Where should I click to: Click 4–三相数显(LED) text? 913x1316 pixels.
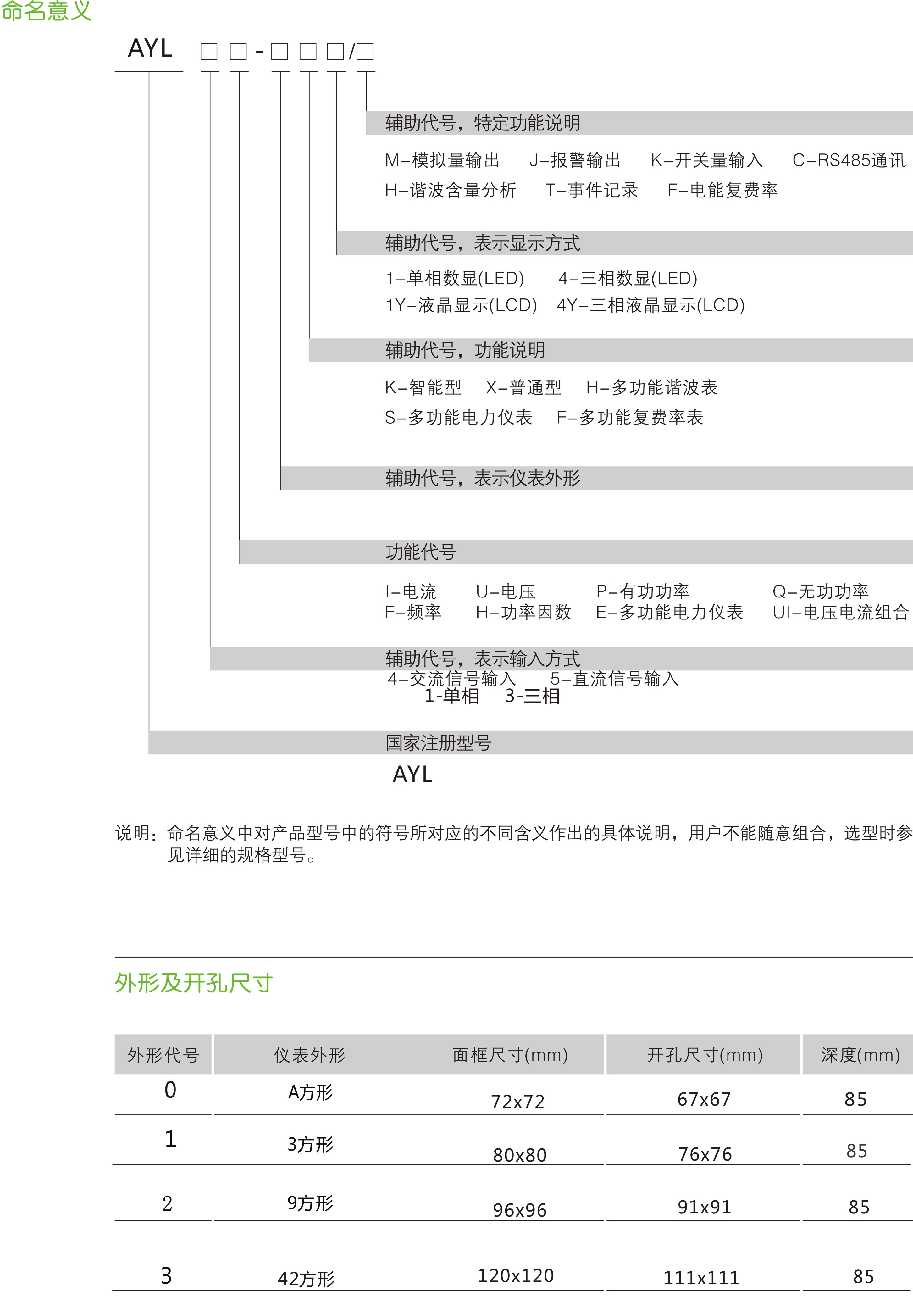pyautogui.click(x=628, y=279)
